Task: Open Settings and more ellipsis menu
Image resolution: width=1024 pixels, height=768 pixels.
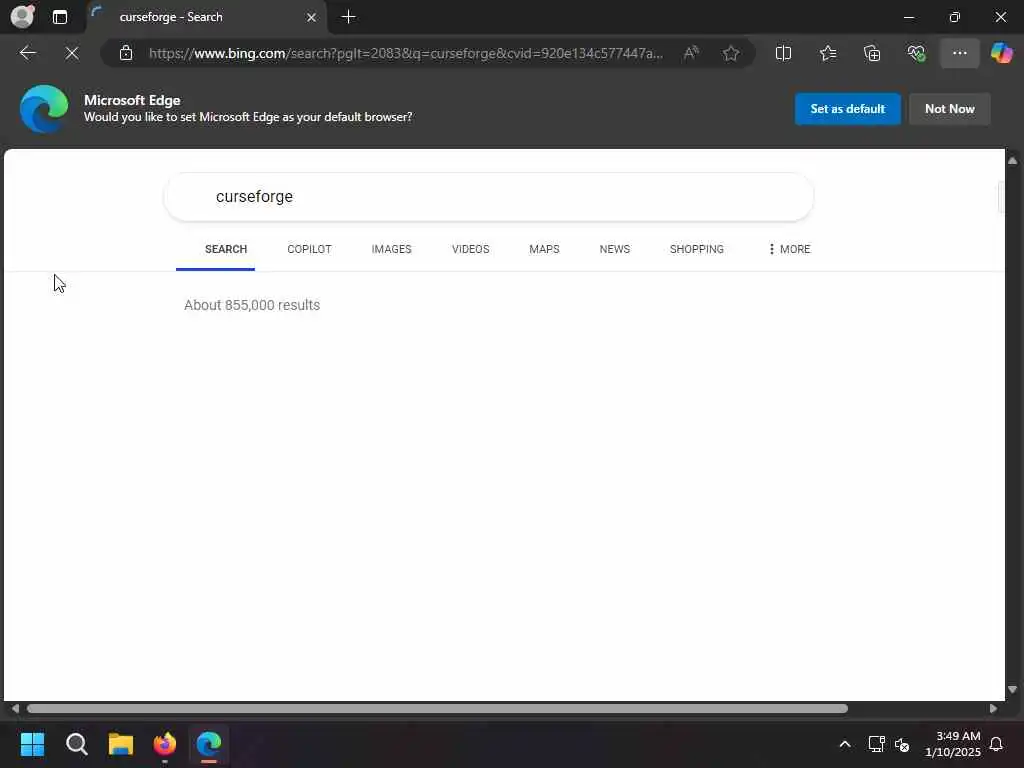Action: (x=959, y=53)
